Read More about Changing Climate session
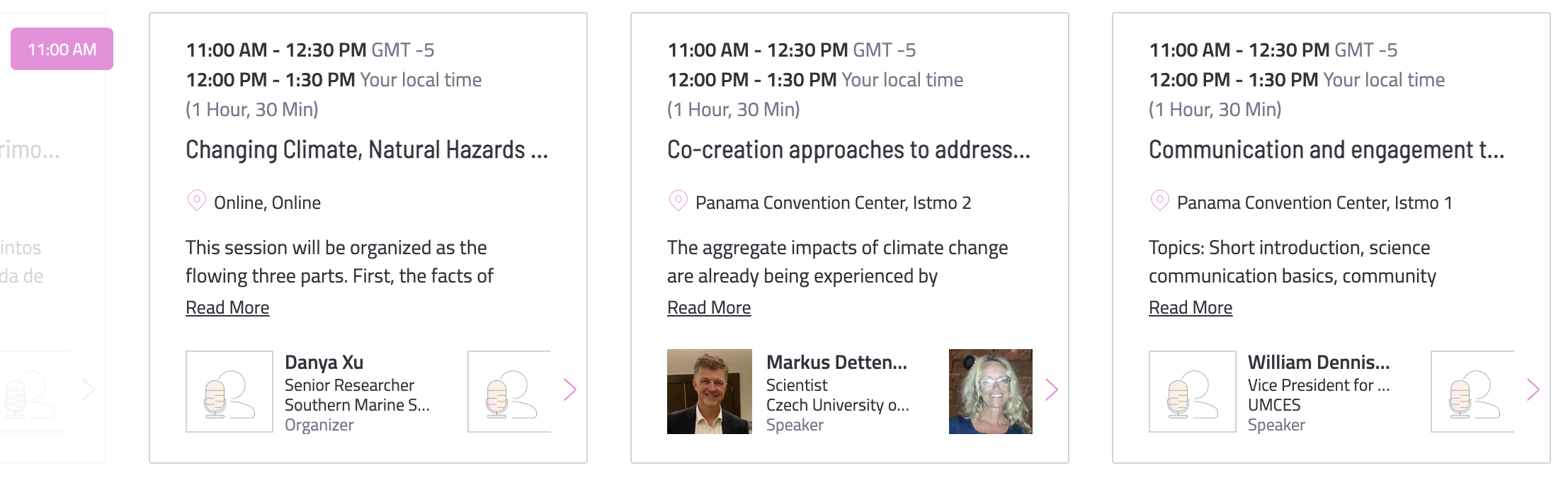This screenshot has width=1568, height=490. [x=227, y=307]
